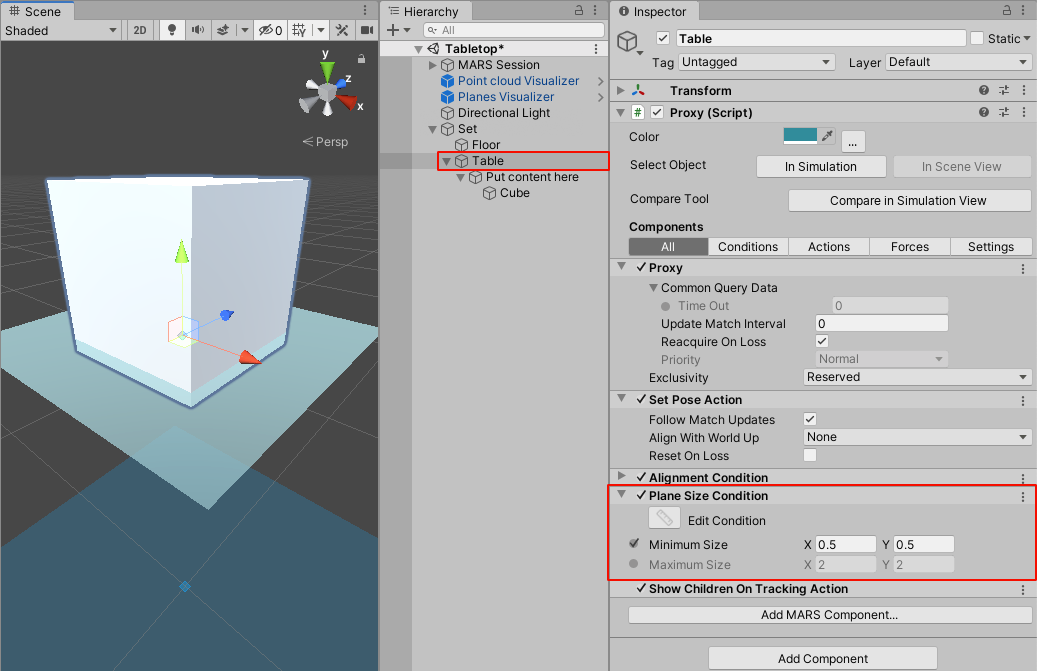Toggle scene lighting with the bulb icon
Image resolution: width=1037 pixels, height=671 pixels.
click(172, 30)
